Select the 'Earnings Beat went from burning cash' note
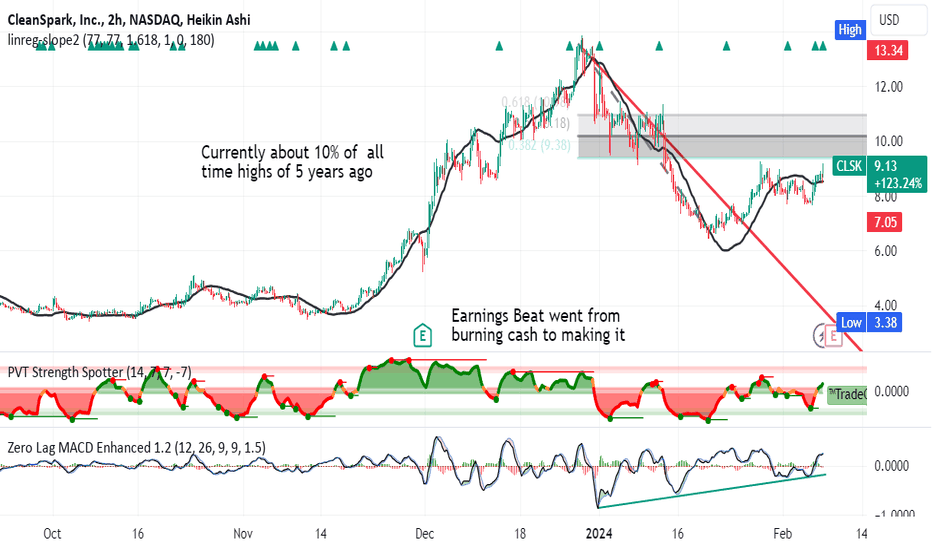Viewport: 932px width, 550px height. [x=538, y=325]
